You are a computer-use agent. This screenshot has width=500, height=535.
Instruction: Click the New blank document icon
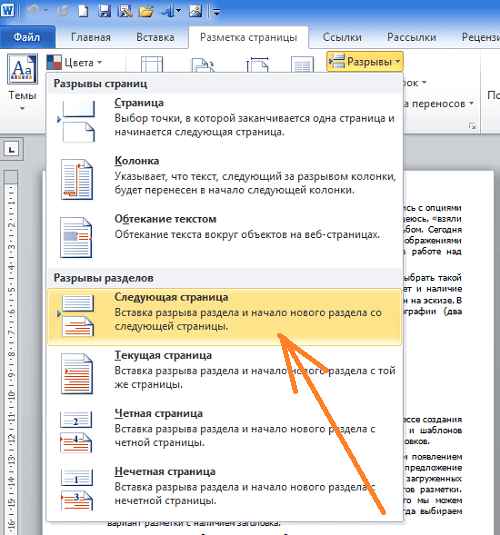(x=83, y=11)
